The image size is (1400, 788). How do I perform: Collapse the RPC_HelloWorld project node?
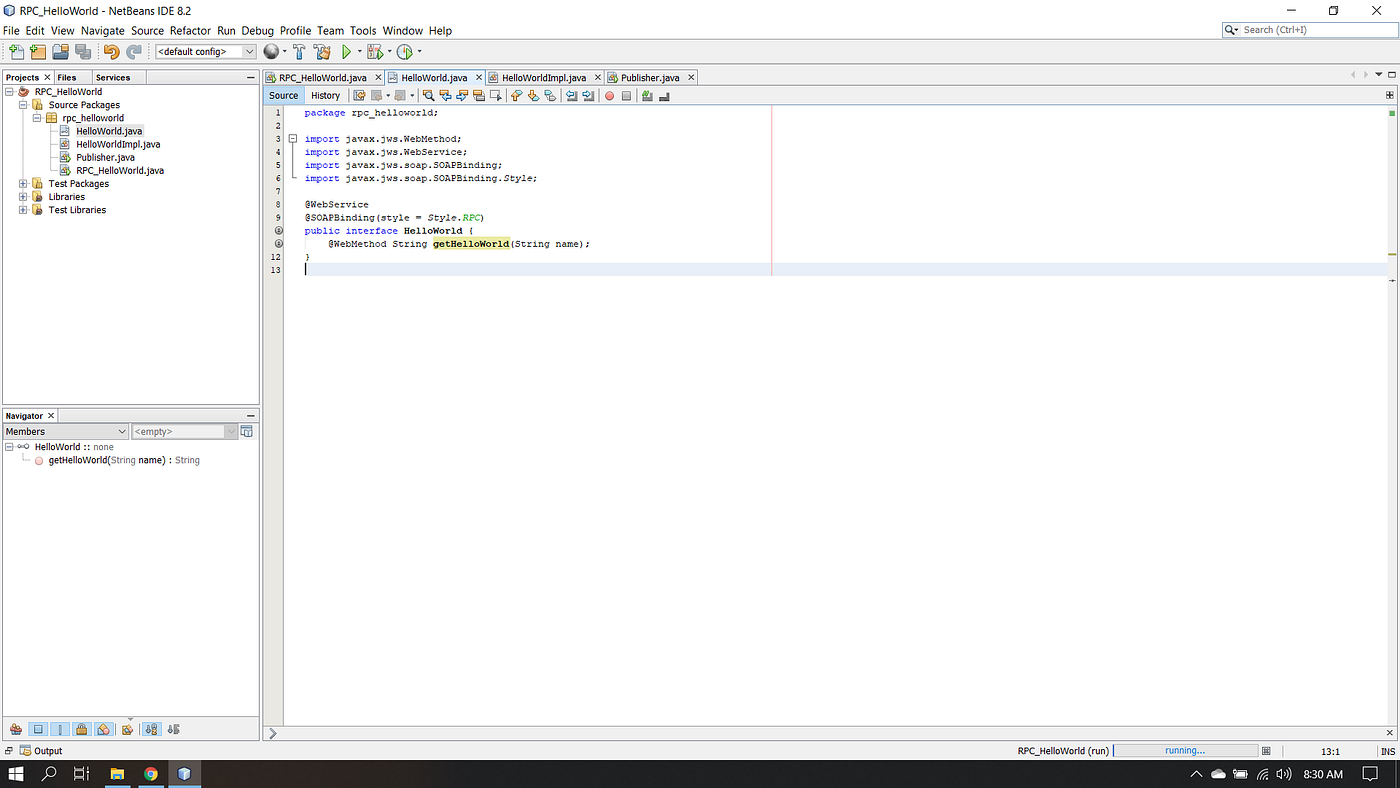point(9,91)
